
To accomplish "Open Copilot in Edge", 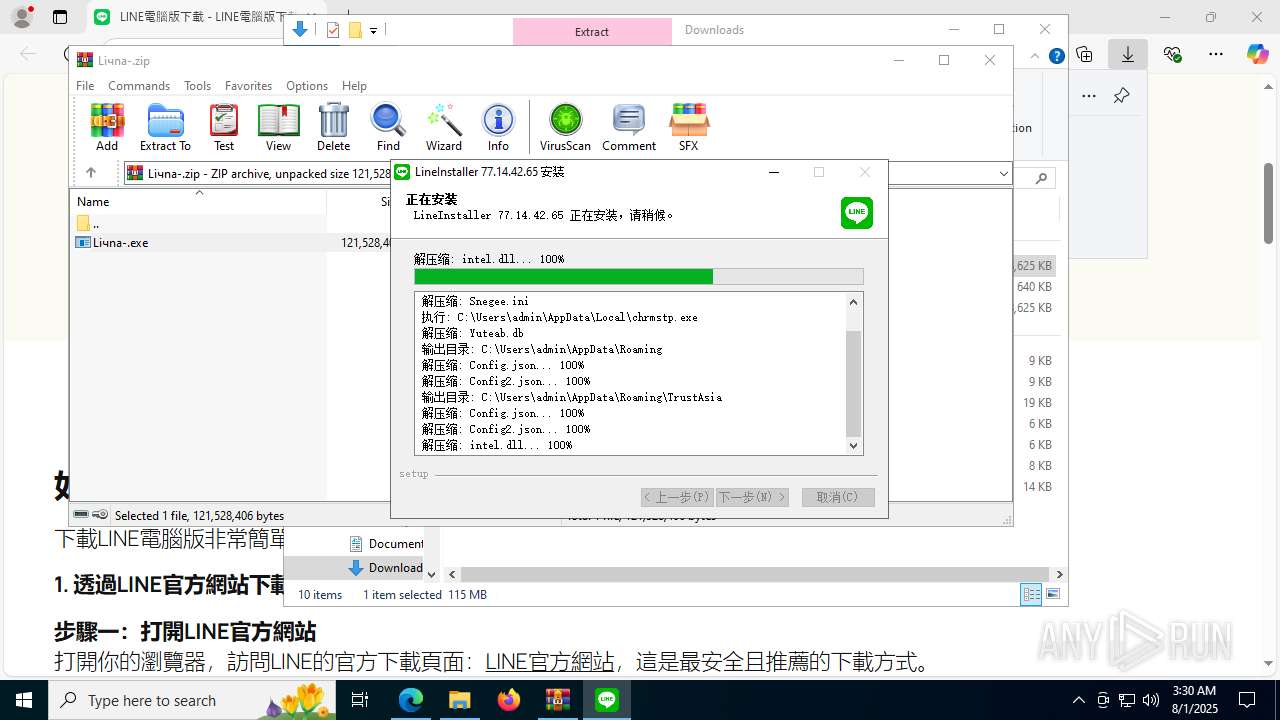I will [1257, 54].
